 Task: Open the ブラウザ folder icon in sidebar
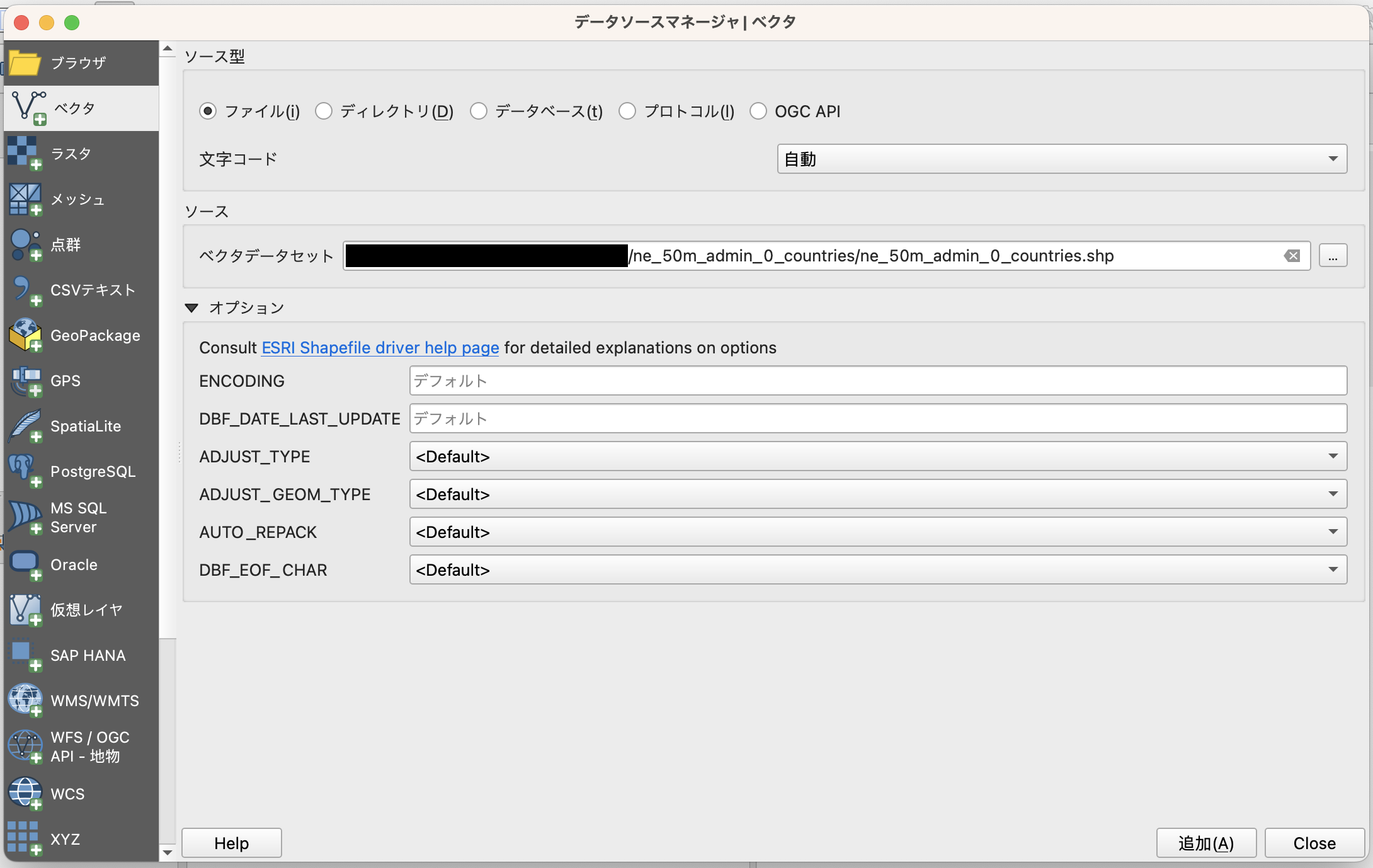(x=25, y=63)
